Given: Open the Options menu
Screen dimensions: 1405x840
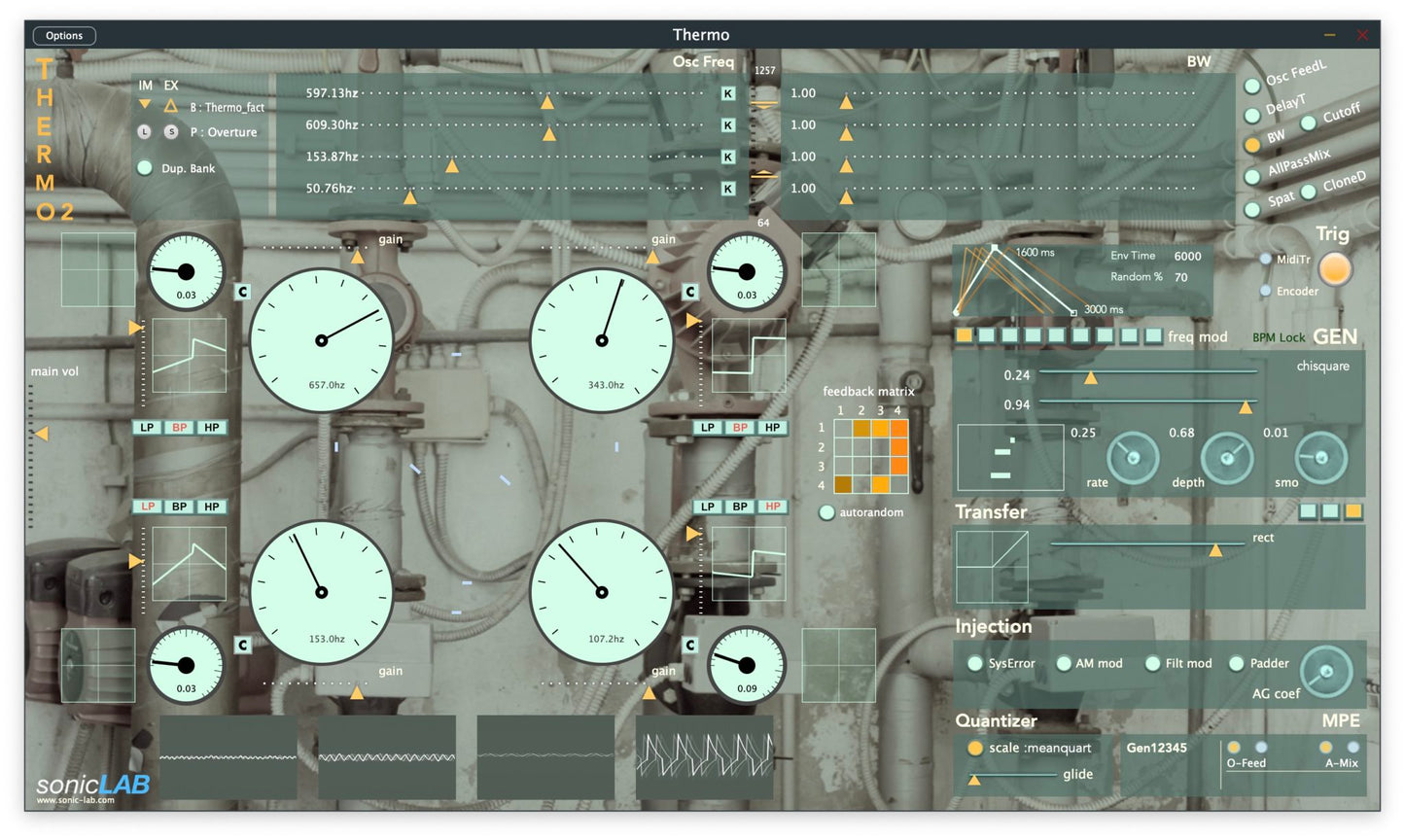Looking at the screenshot, I should point(64,36).
